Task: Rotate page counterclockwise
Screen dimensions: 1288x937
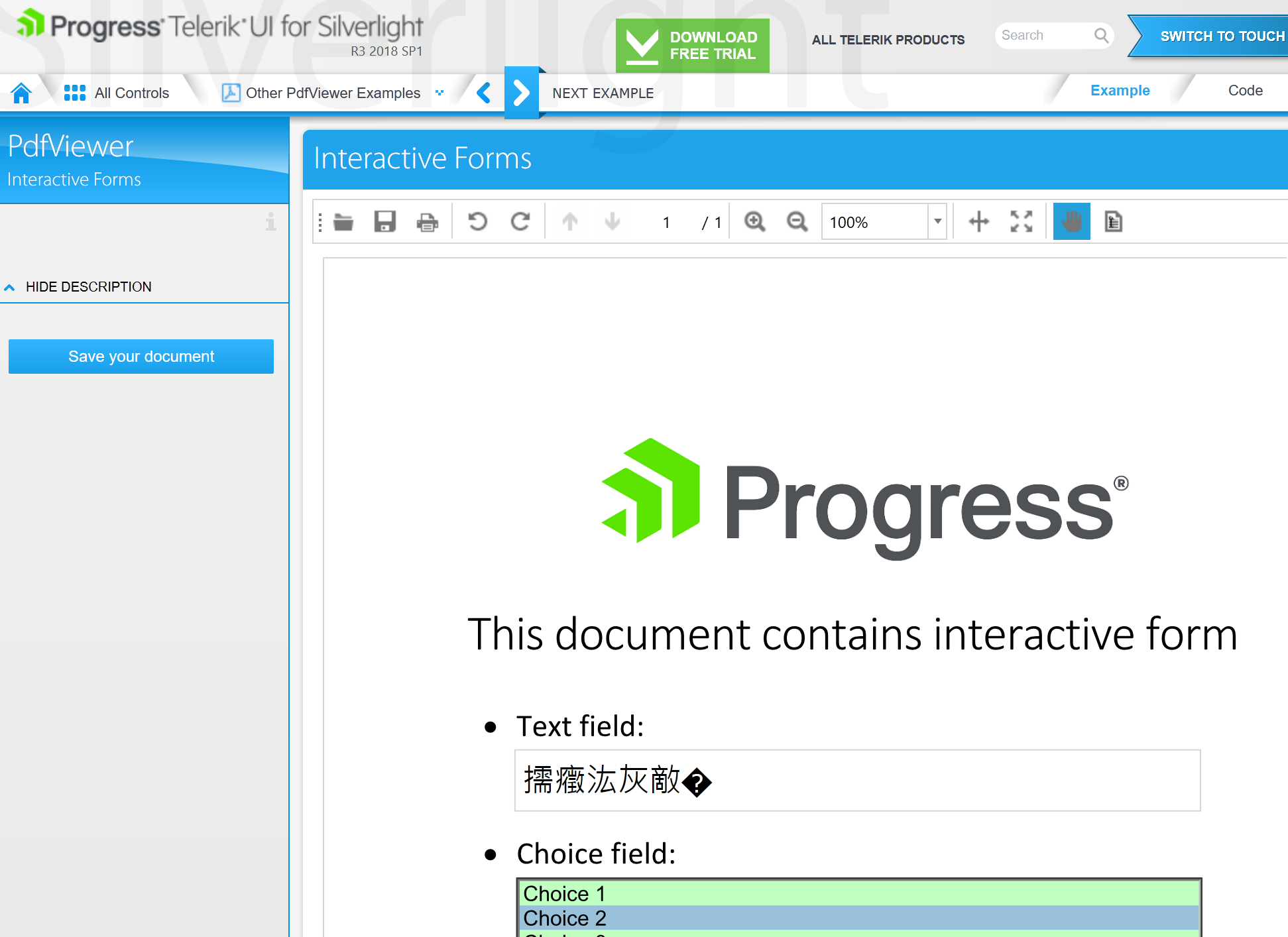Action: 477,222
